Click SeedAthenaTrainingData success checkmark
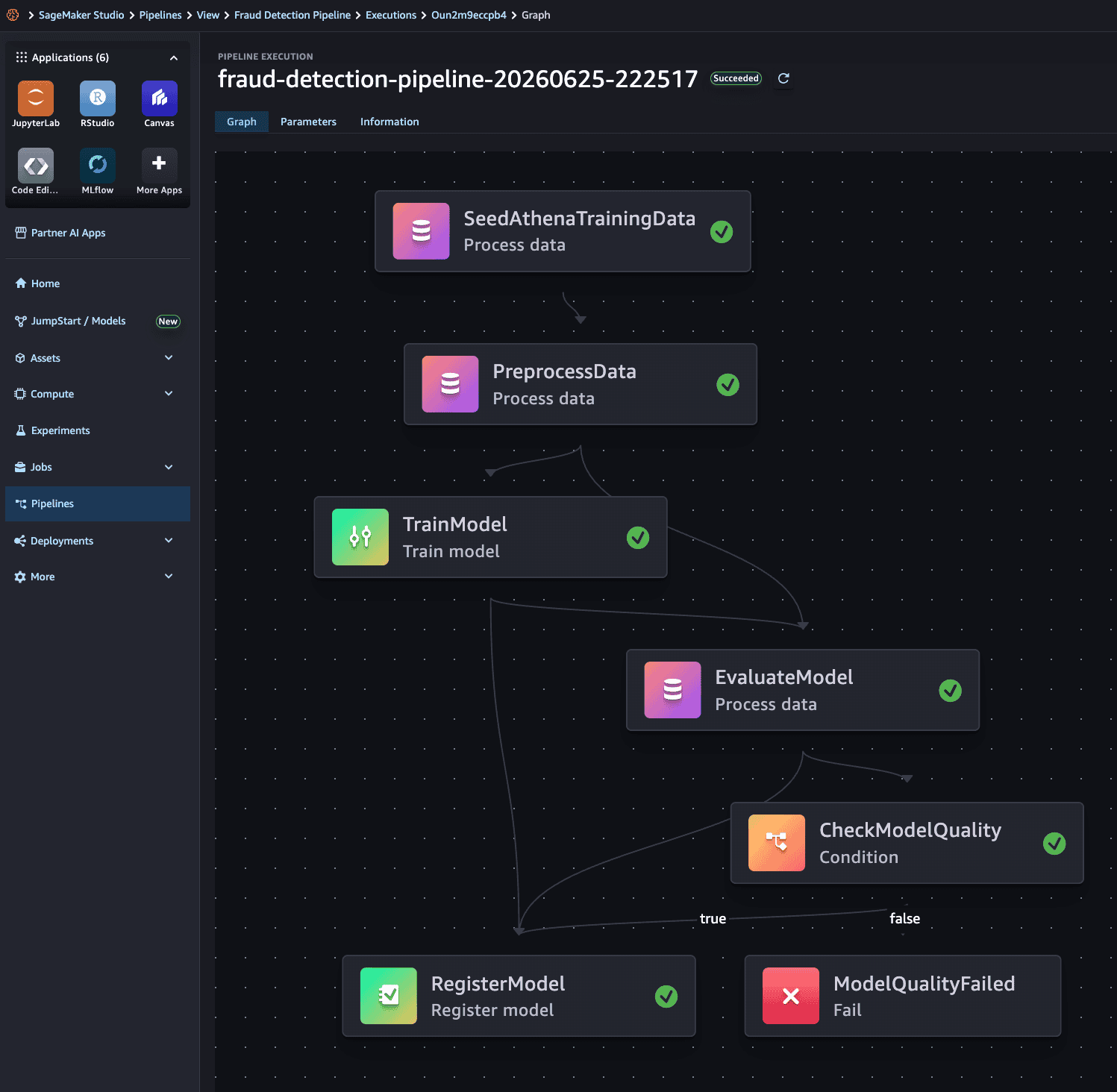Image resolution: width=1117 pixels, height=1092 pixels. (722, 232)
